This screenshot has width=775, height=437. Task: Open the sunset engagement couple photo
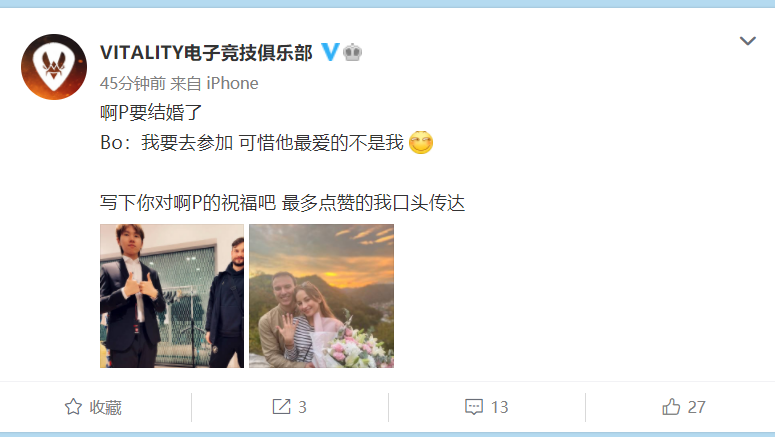click(x=321, y=296)
